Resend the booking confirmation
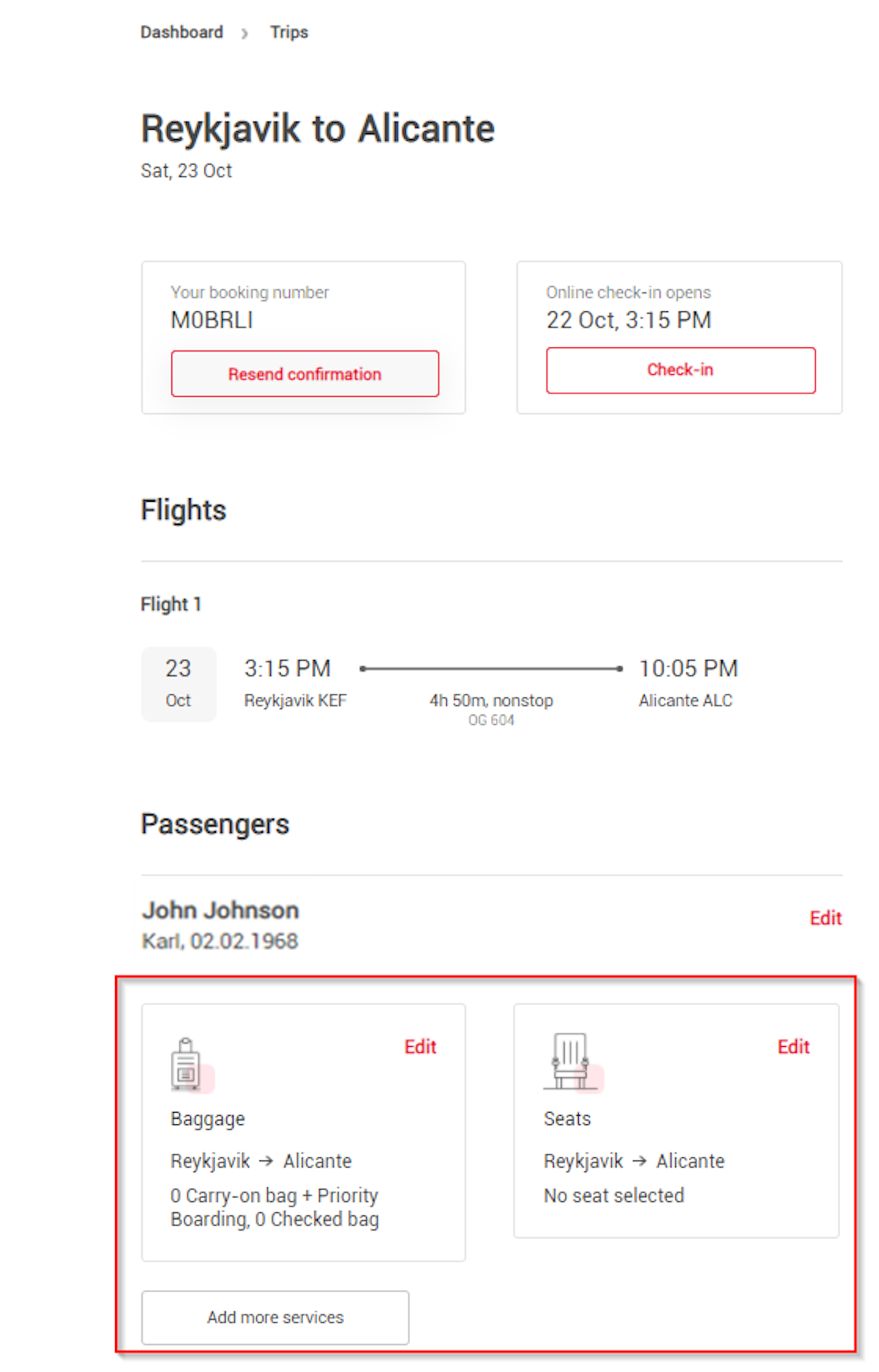This screenshot has width=879, height=1372. point(305,374)
